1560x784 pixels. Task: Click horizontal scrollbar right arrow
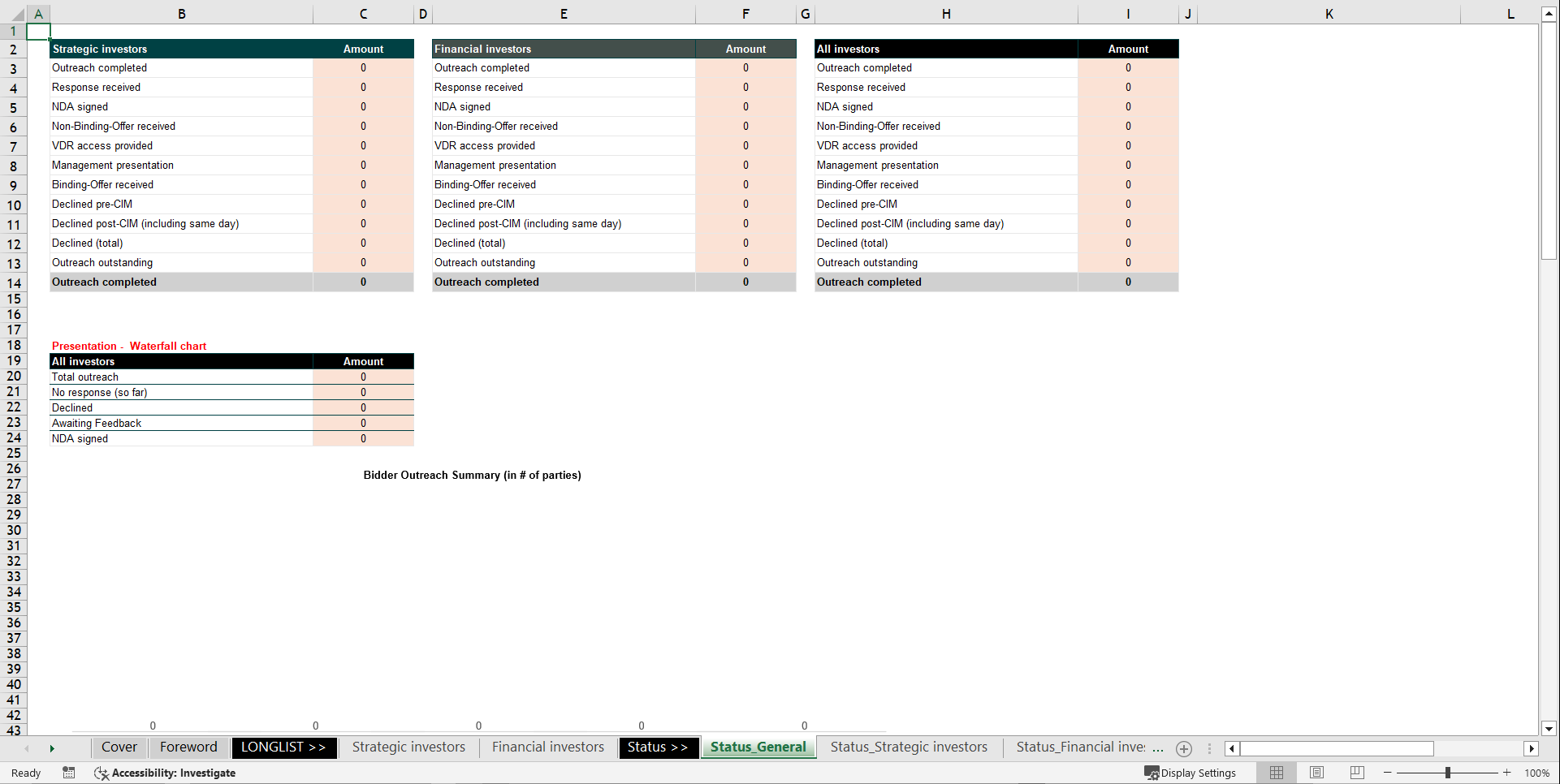(x=1532, y=748)
